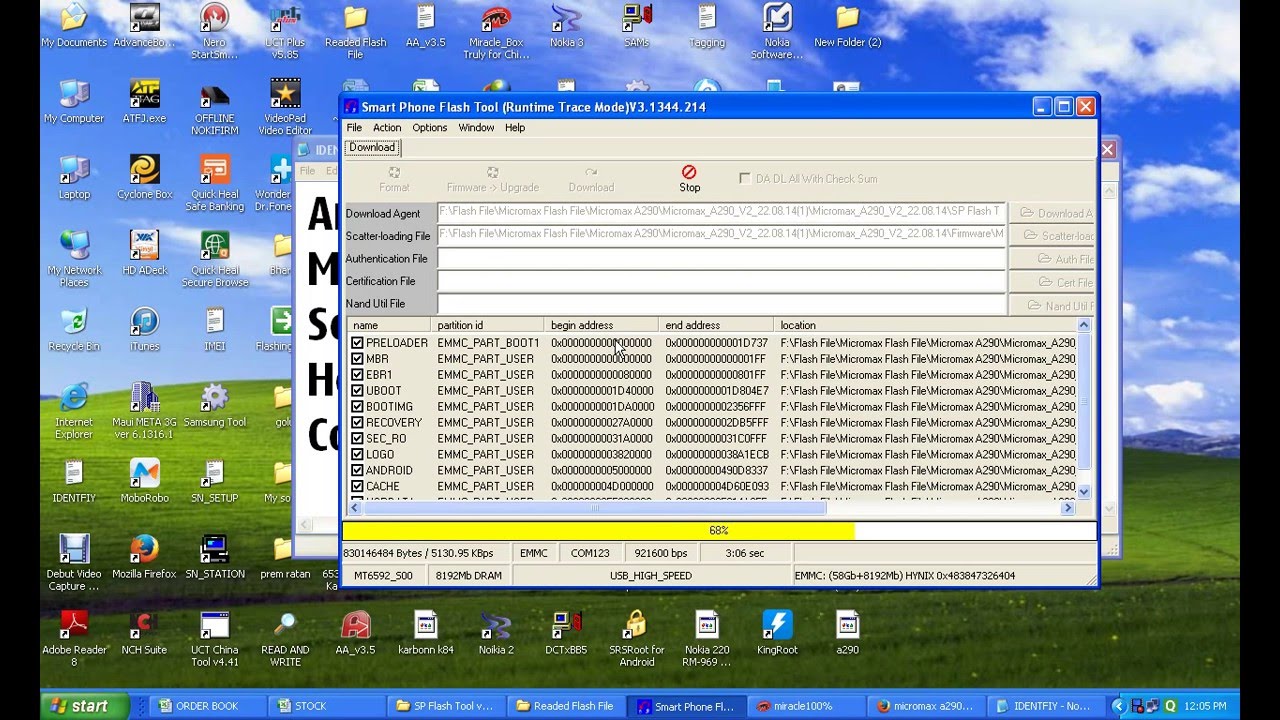Viewport: 1280px width, 720px height.
Task: Click the partition list scroll-up arrow
Action: (x=1084, y=325)
